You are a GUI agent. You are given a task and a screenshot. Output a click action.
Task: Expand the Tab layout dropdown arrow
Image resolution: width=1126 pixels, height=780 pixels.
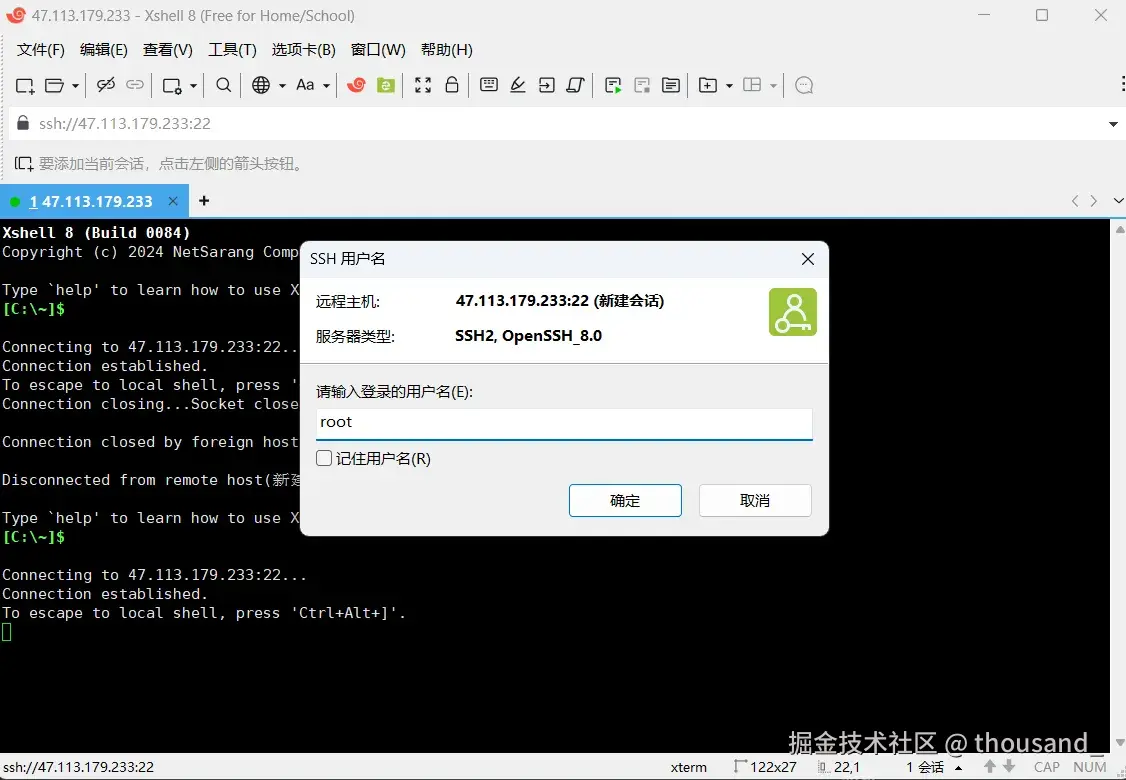pyautogui.click(x=773, y=85)
